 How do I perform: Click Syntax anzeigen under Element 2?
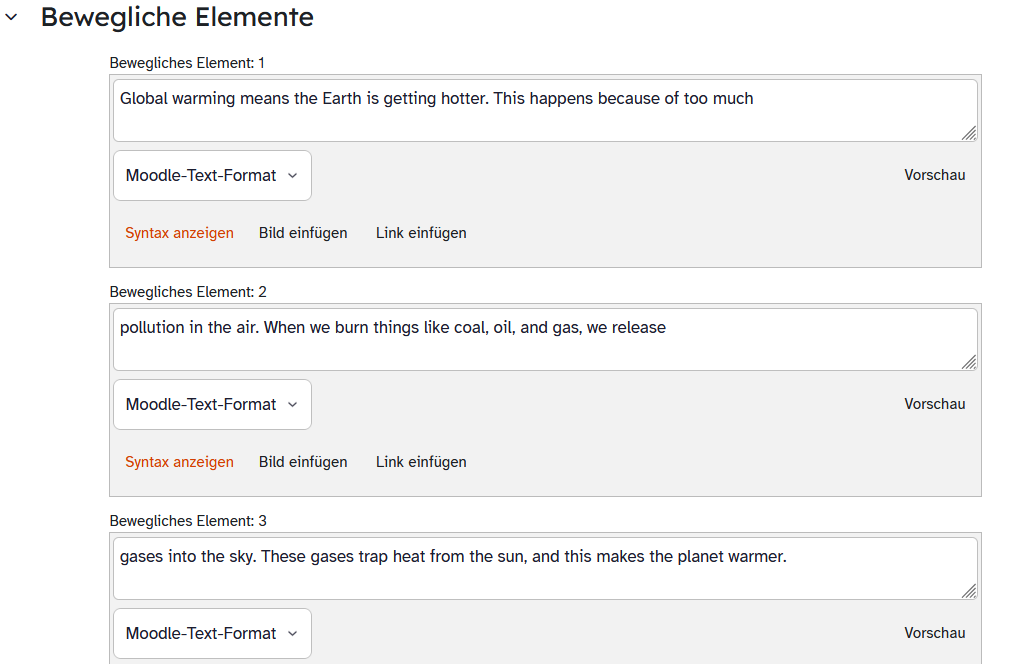click(x=179, y=462)
